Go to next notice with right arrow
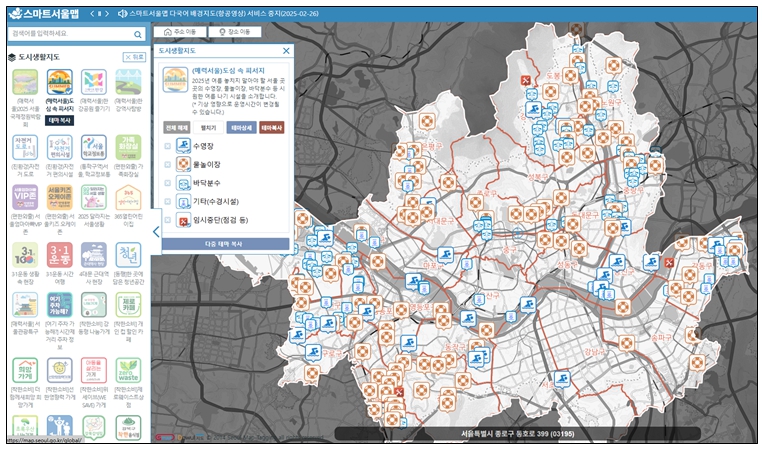 point(106,14)
